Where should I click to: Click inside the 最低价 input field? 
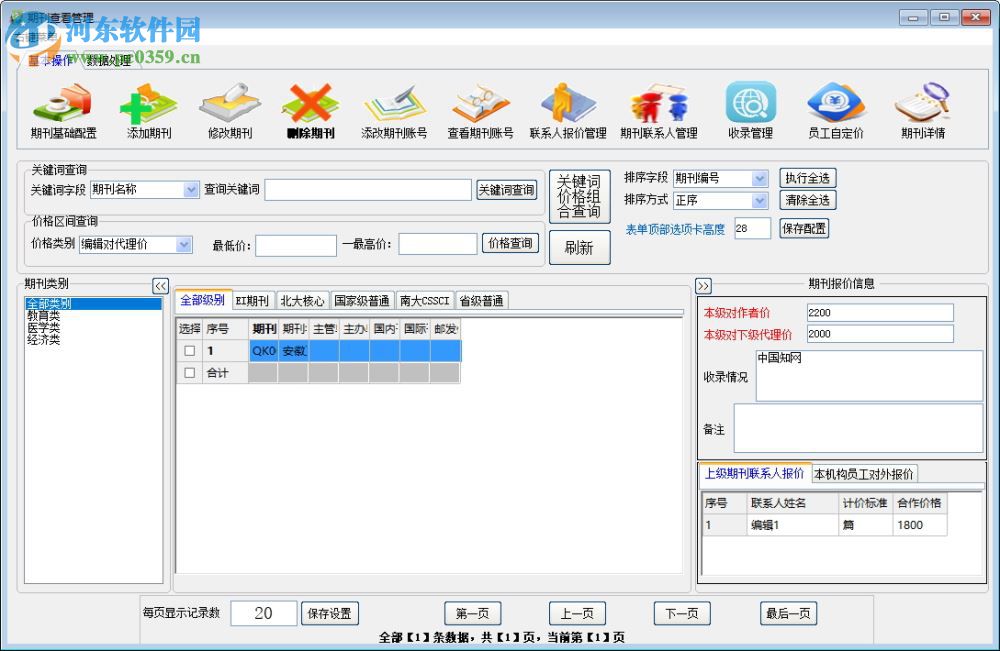pyautogui.click(x=295, y=243)
